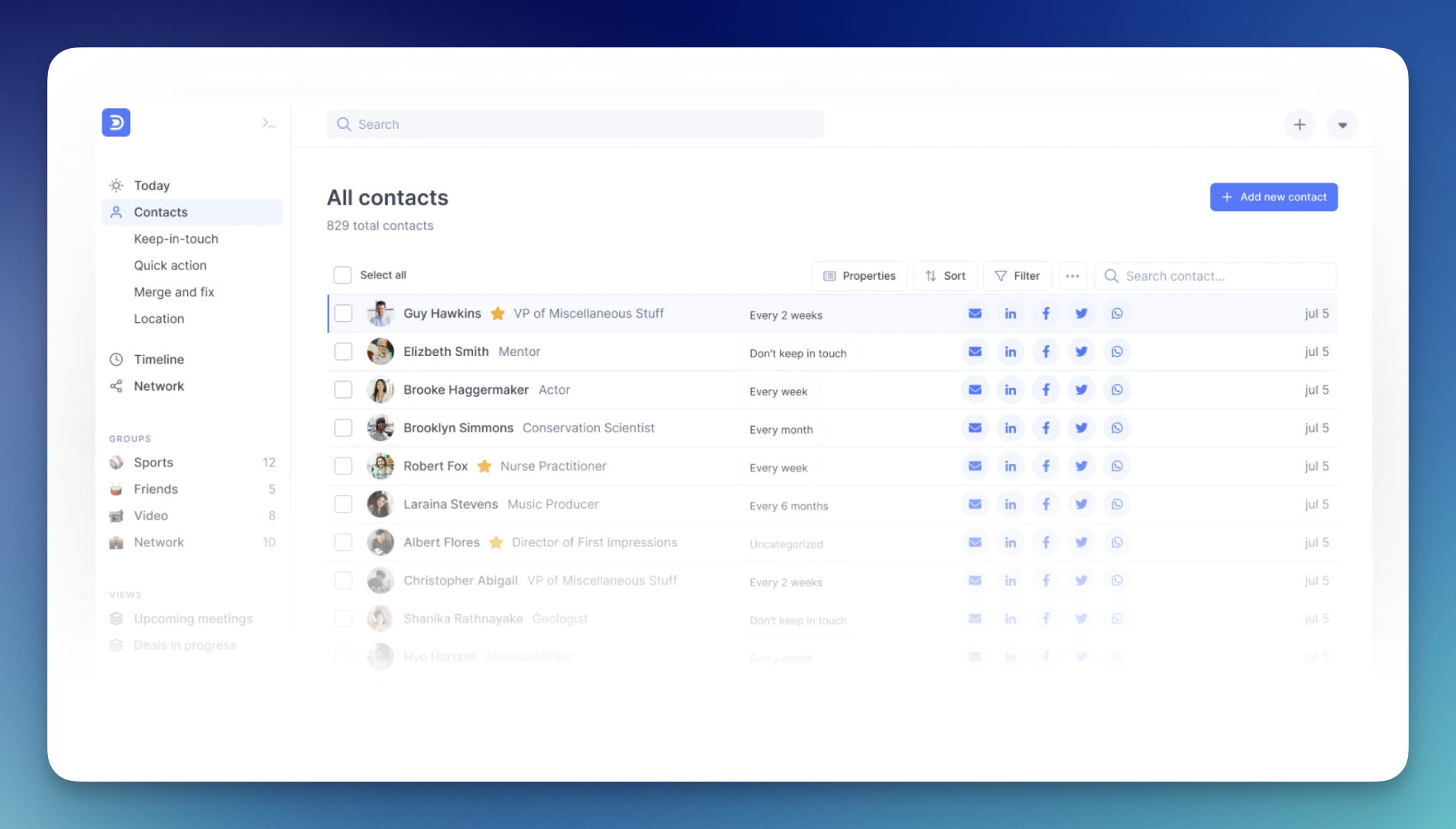
Task: Open the Sort options
Action: [946, 275]
